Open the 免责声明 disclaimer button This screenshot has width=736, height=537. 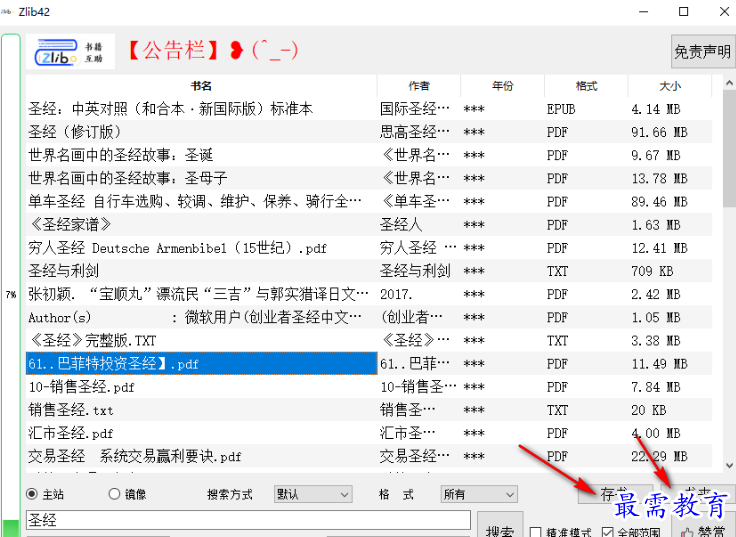[x=703, y=52]
